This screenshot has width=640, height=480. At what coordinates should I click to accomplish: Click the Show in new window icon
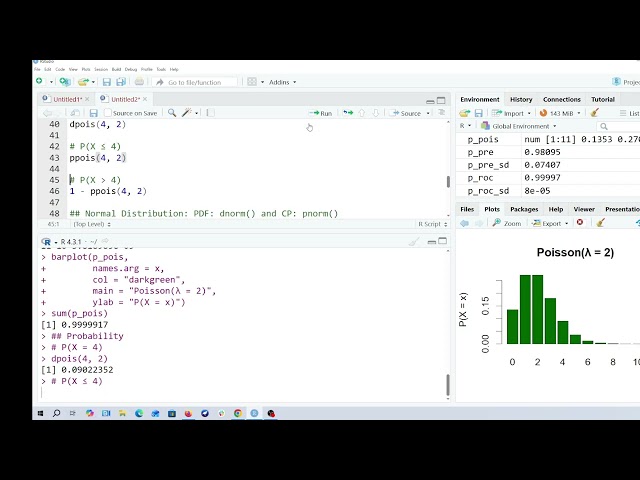point(75,113)
